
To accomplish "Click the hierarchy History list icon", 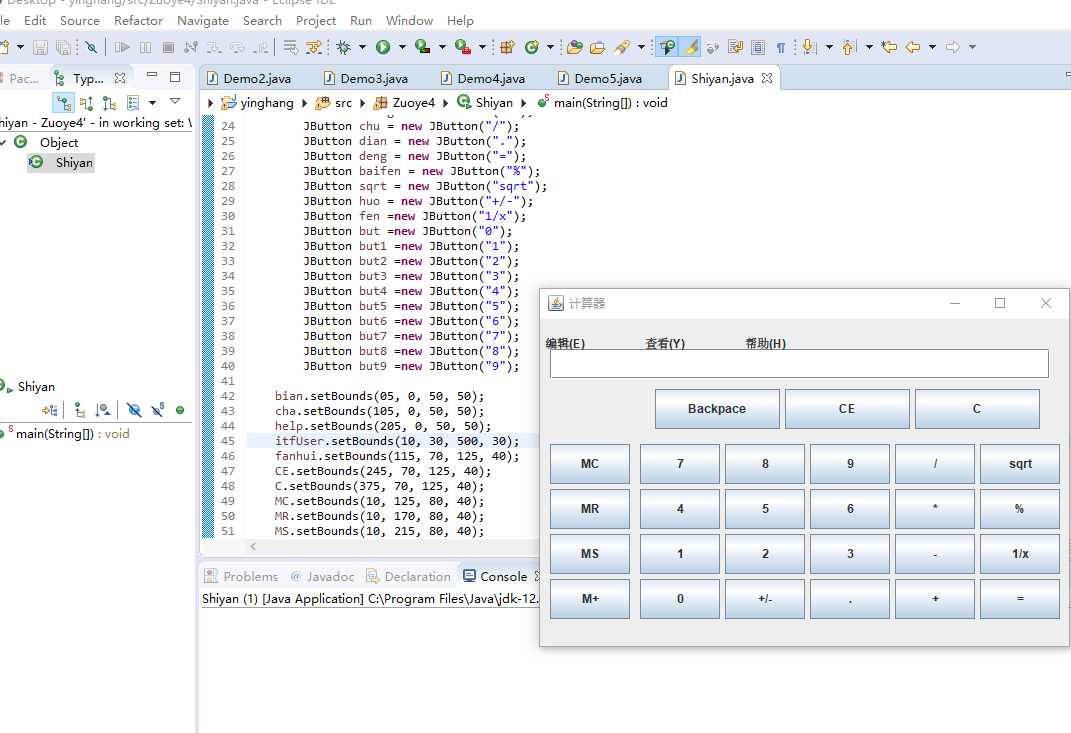I will point(133,103).
